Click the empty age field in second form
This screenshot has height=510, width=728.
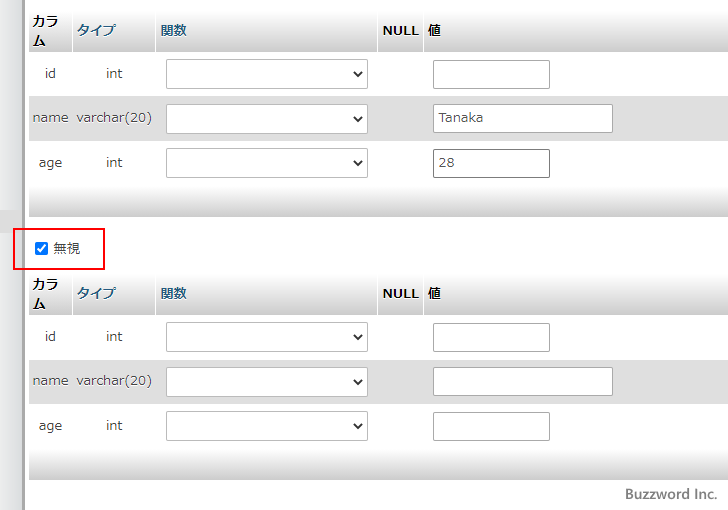click(491, 426)
